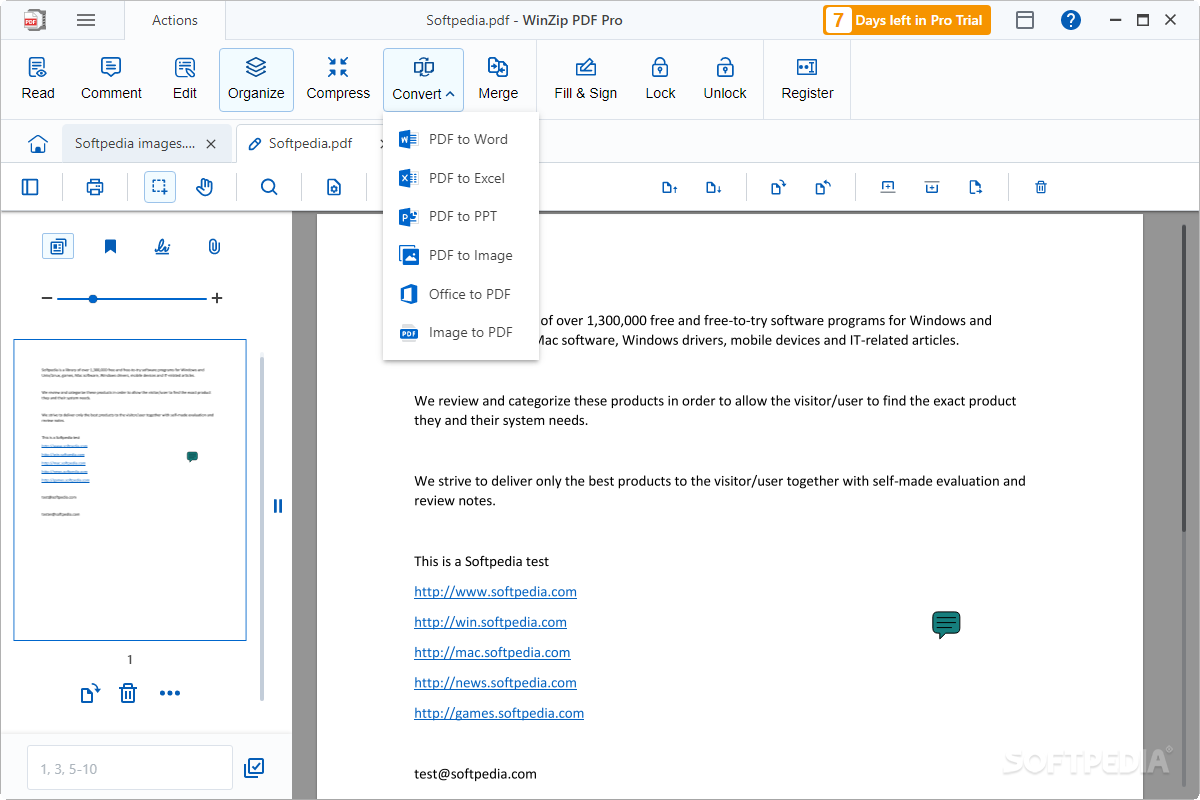Switch to the Softpedia.pdf tab

tap(310, 143)
